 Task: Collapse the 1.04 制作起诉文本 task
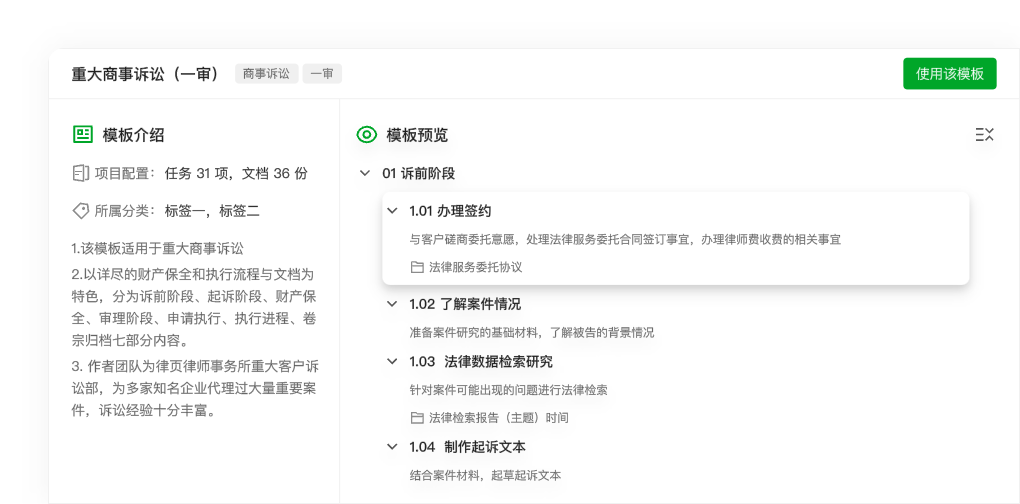(x=392, y=447)
